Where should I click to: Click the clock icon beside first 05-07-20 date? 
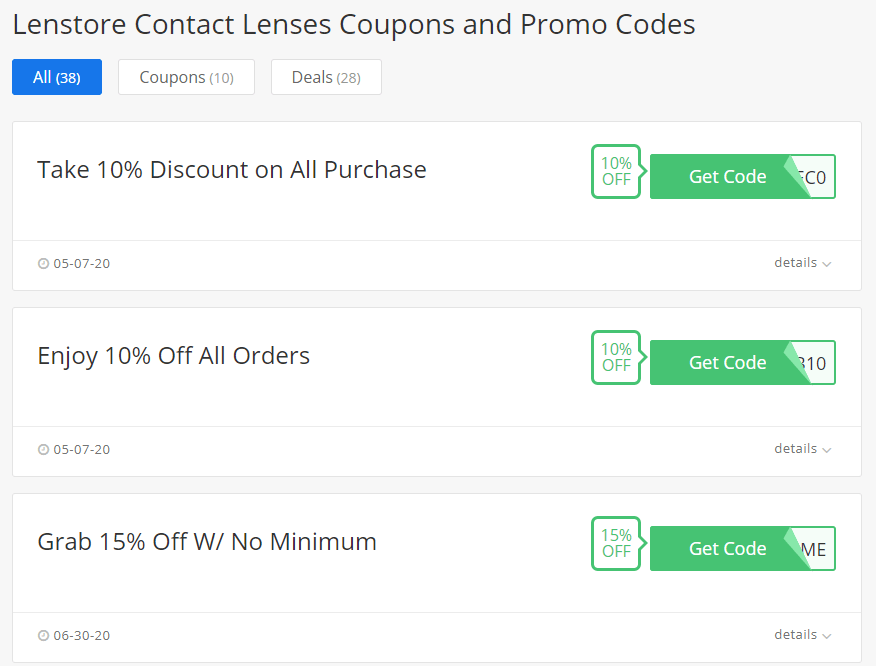43,263
